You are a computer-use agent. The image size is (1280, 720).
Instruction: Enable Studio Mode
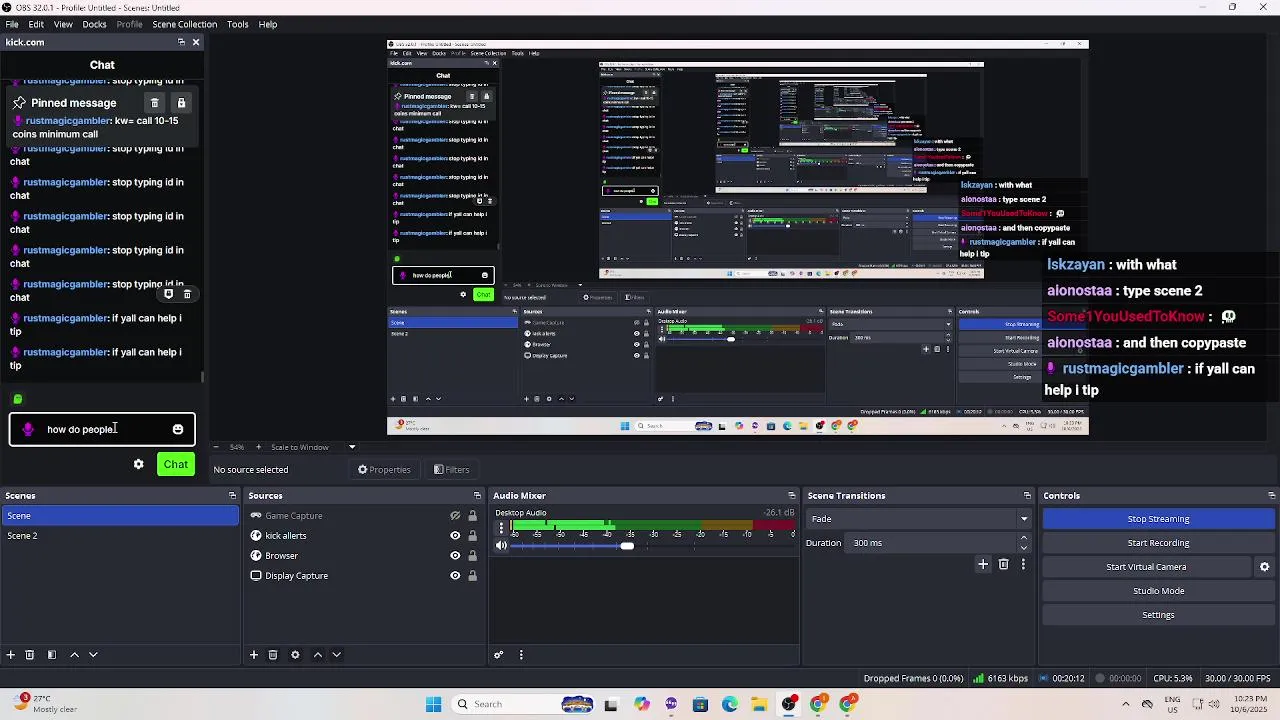tap(1158, 591)
